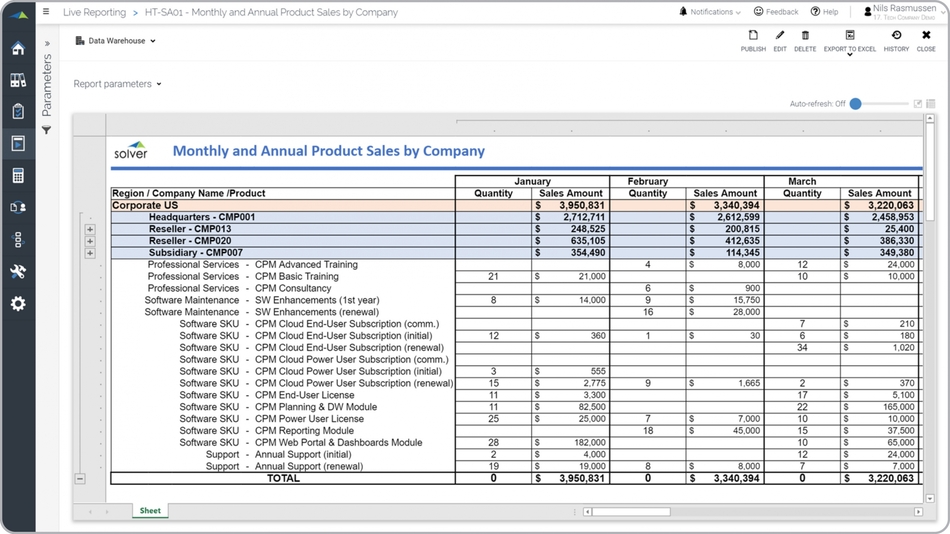The image size is (950, 534).
Task: Open the calculator icon in left sidebar
Action: (x=17, y=176)
